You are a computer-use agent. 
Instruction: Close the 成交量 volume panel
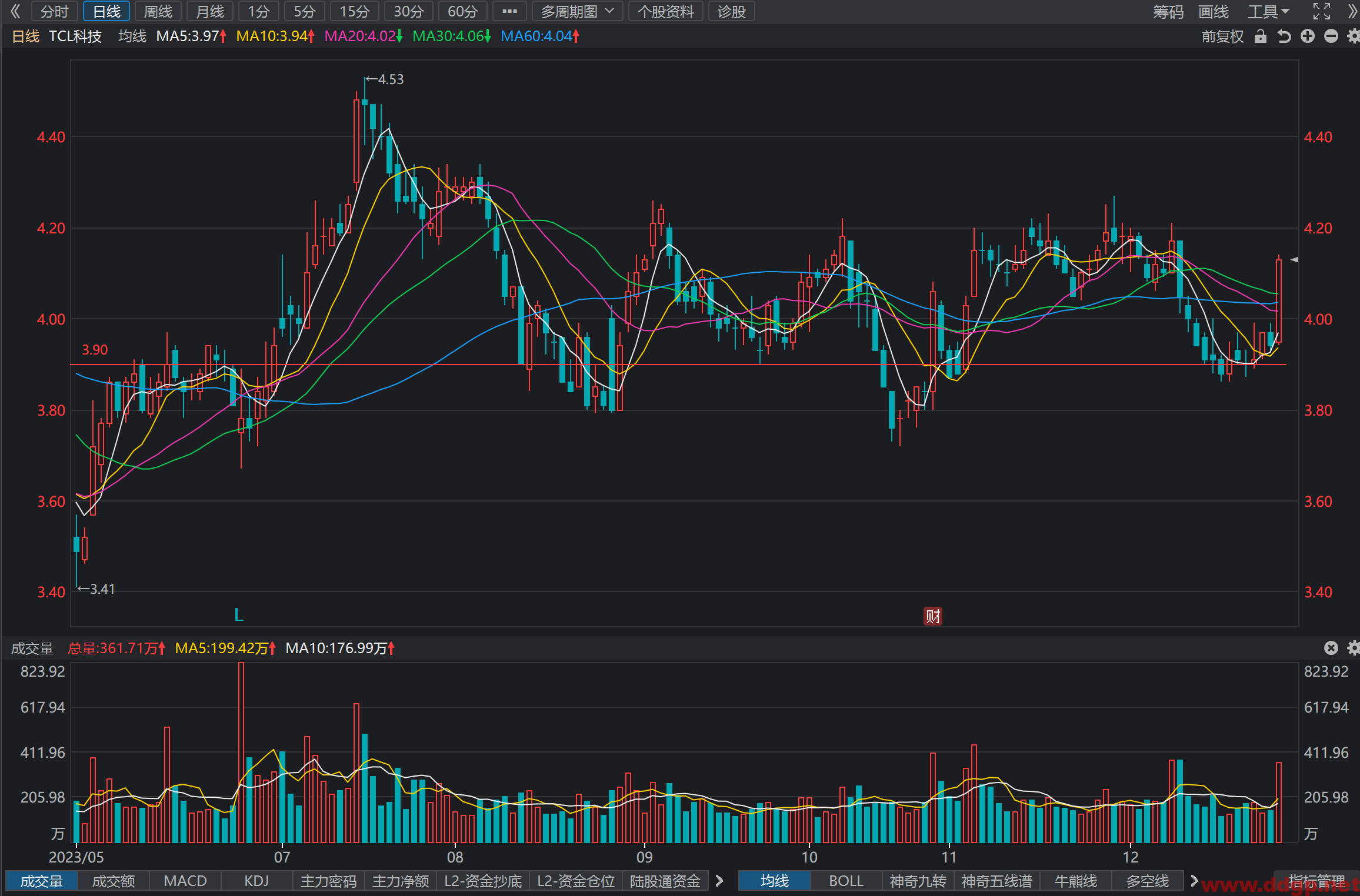1331,648
